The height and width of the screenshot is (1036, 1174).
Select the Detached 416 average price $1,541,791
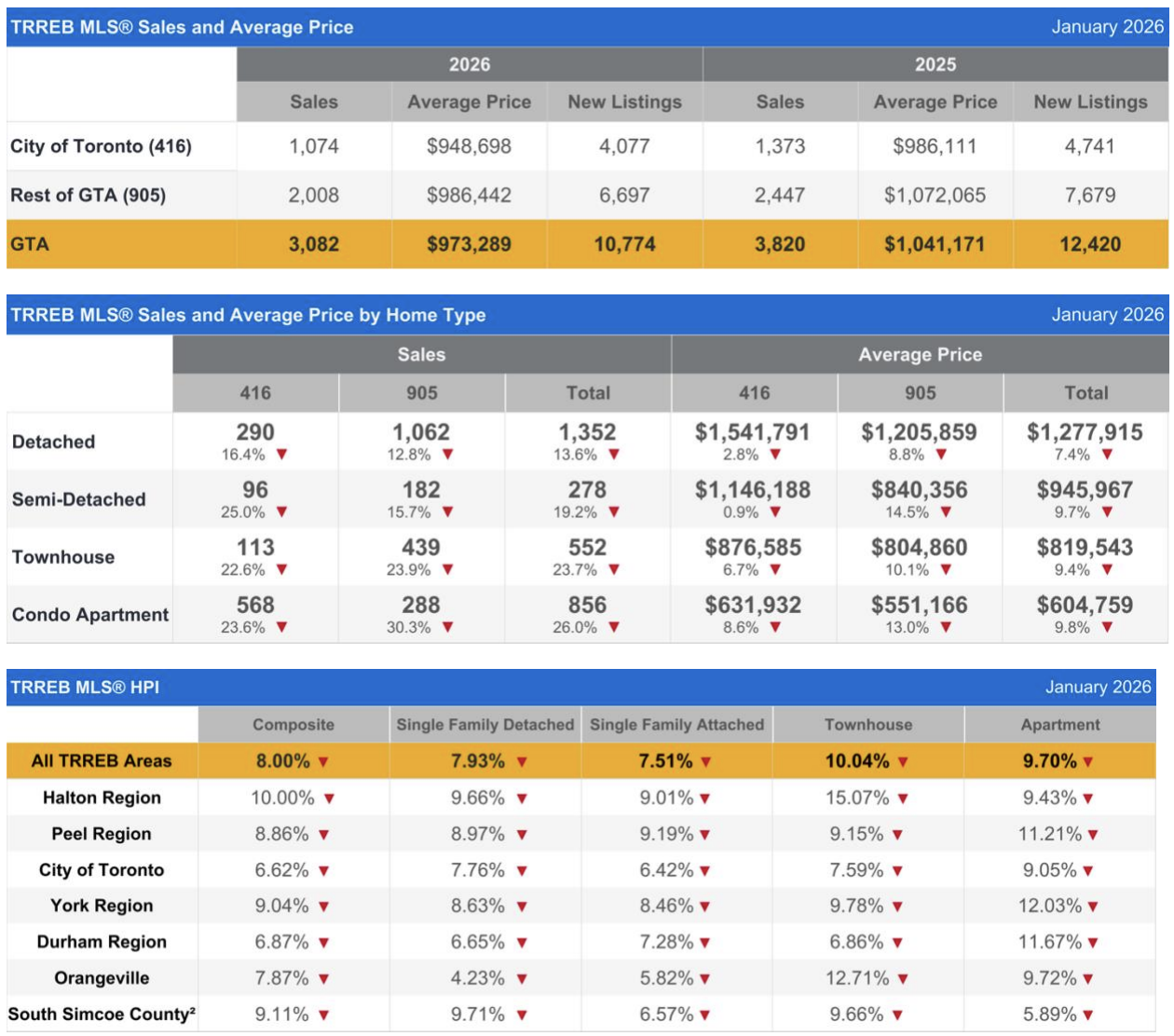point(752,432)
